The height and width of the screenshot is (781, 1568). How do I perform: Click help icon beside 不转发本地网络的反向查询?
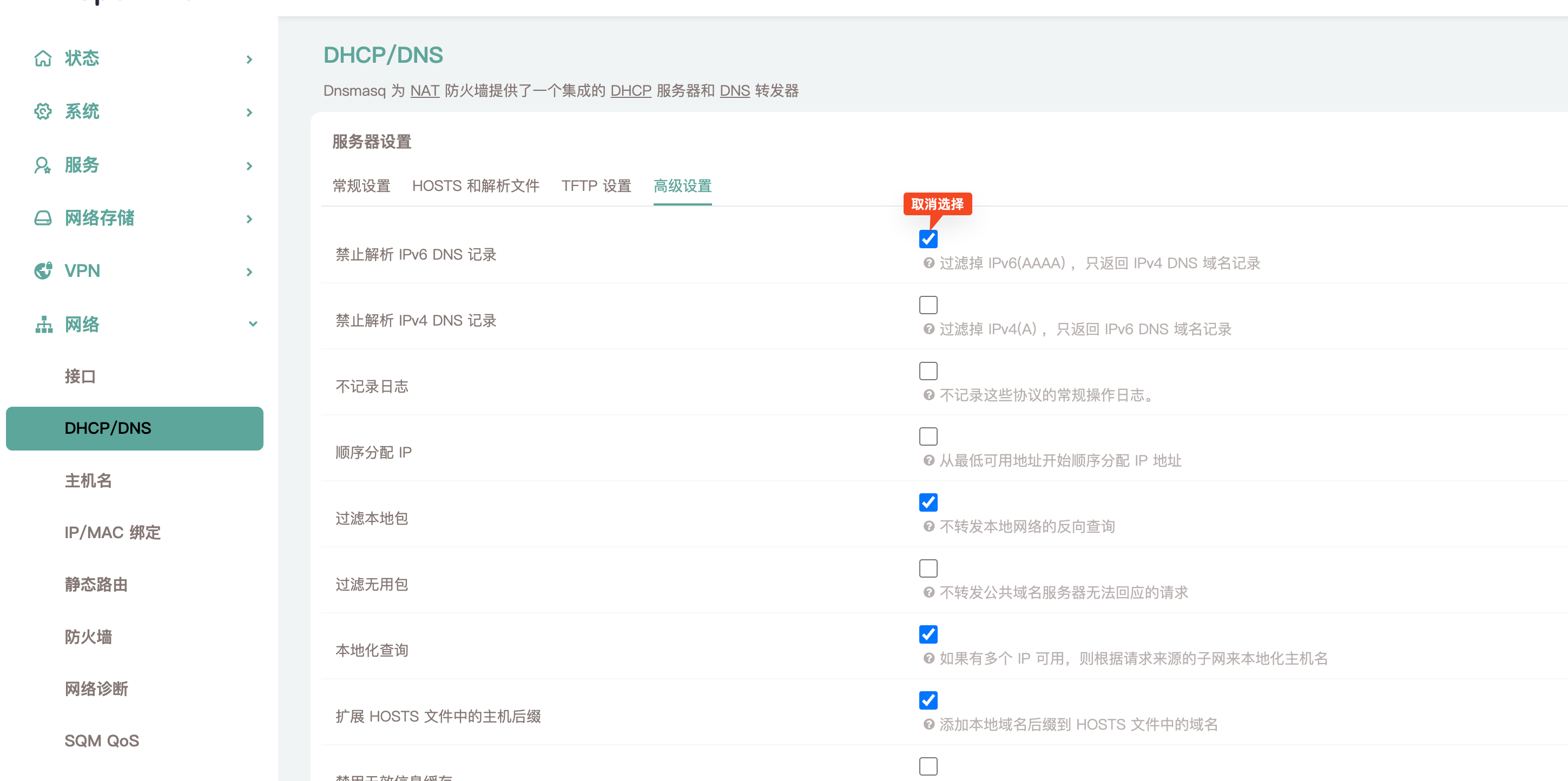929,527
